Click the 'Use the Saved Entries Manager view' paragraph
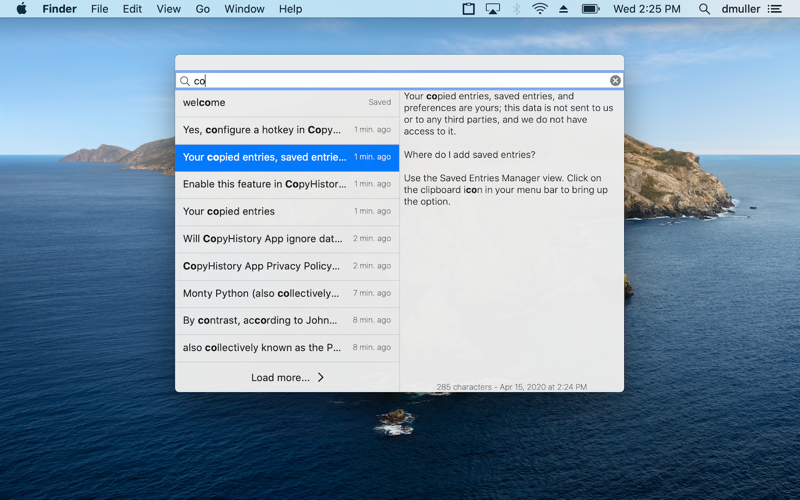The height and width of the screenshot is (500, 800). tap(506, 190)
